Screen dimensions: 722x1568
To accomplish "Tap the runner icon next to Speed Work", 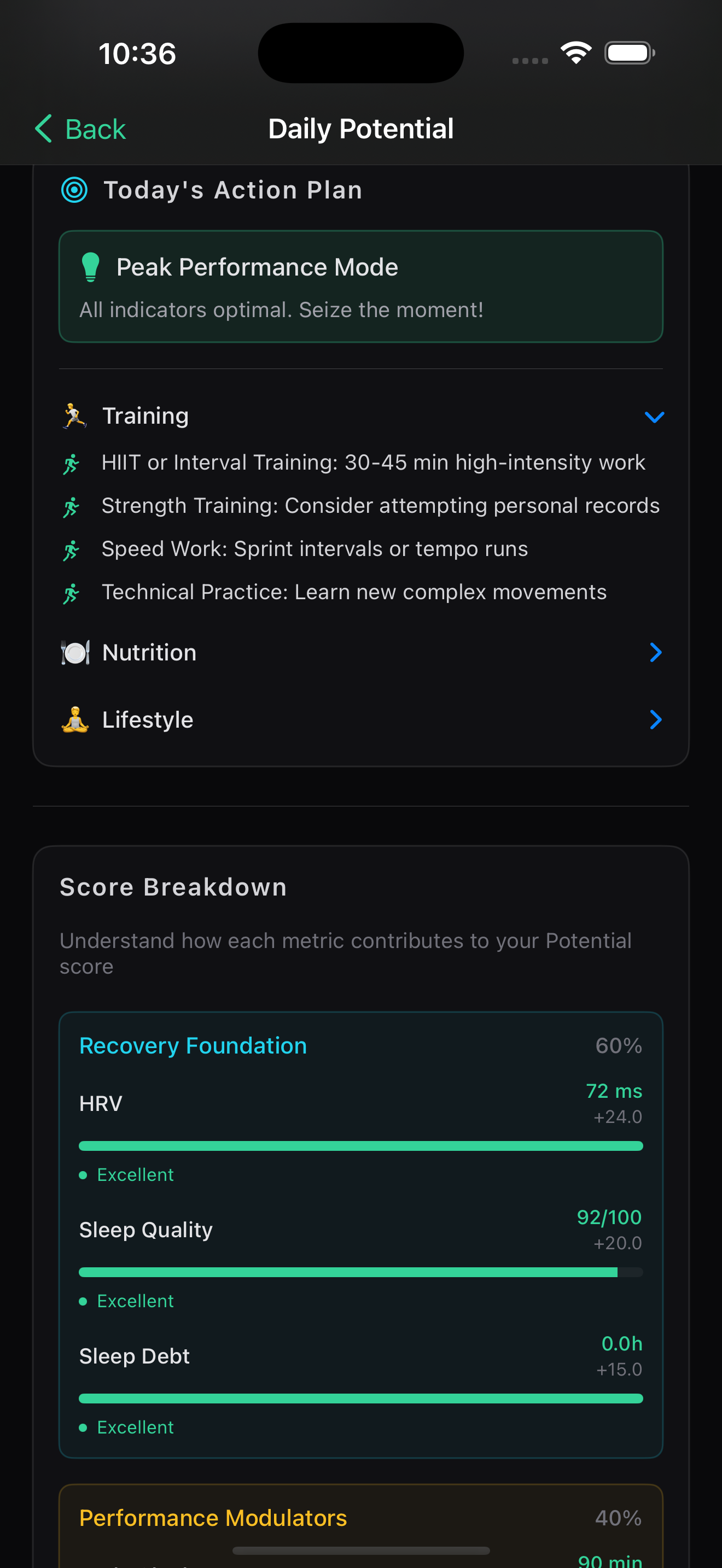I will click(71, 548).
